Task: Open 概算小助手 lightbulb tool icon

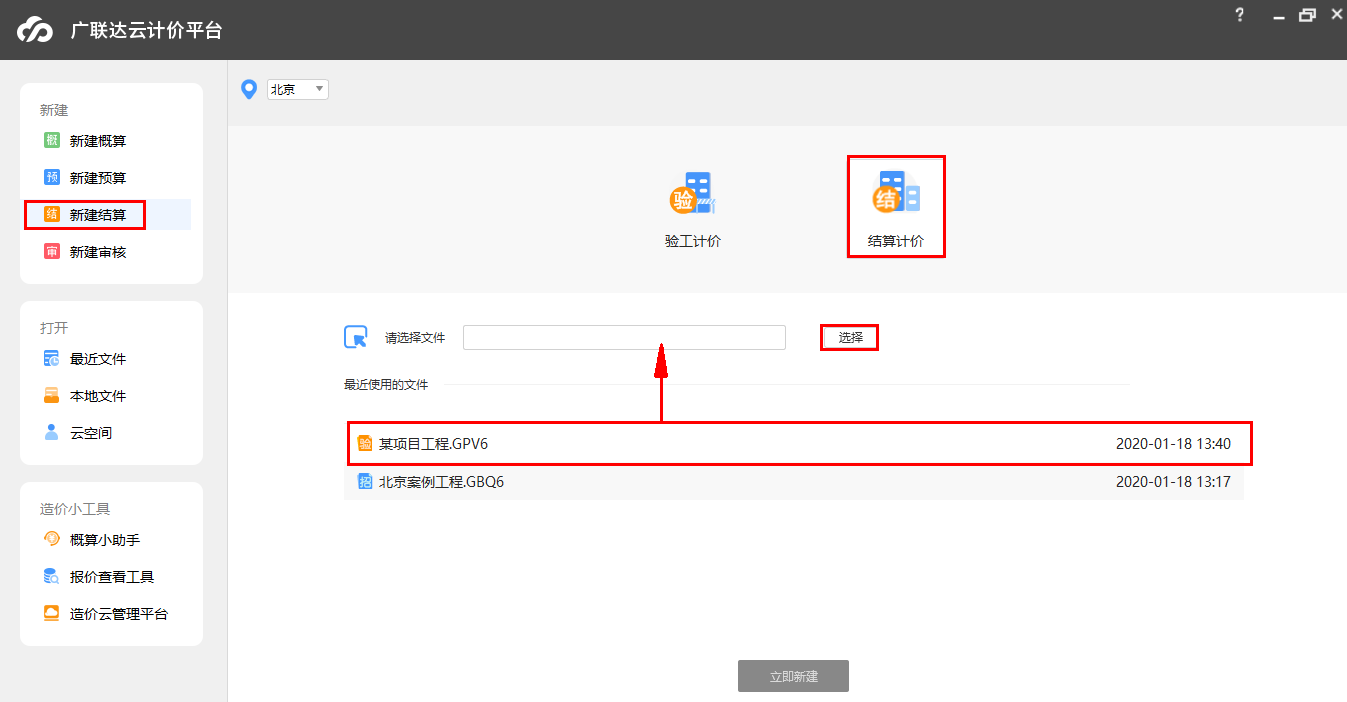Action: click(x=52, y=539)
